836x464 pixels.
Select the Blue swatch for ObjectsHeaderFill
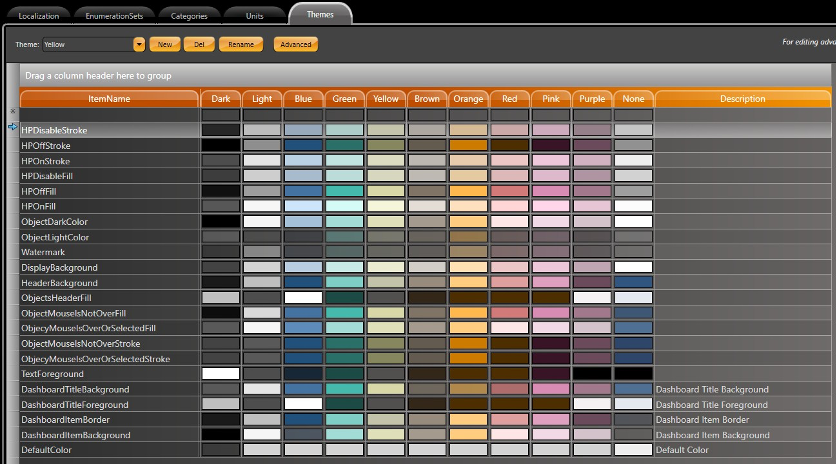point(303,297)
